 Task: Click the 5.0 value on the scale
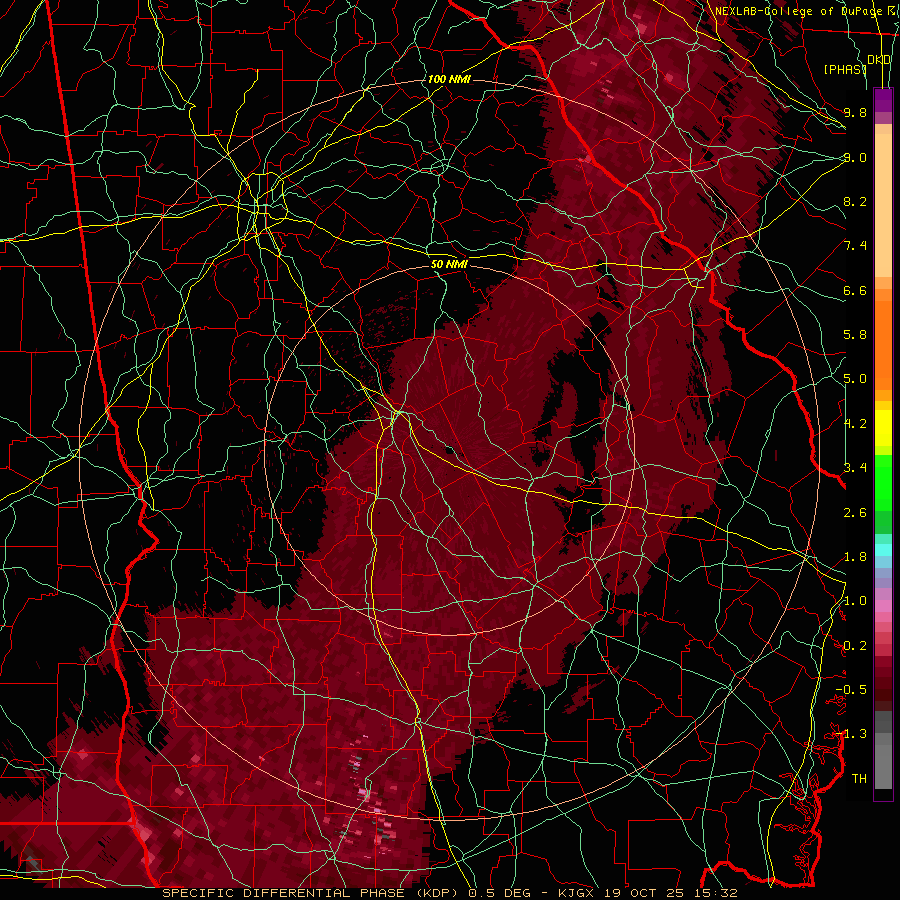point(855,379)
